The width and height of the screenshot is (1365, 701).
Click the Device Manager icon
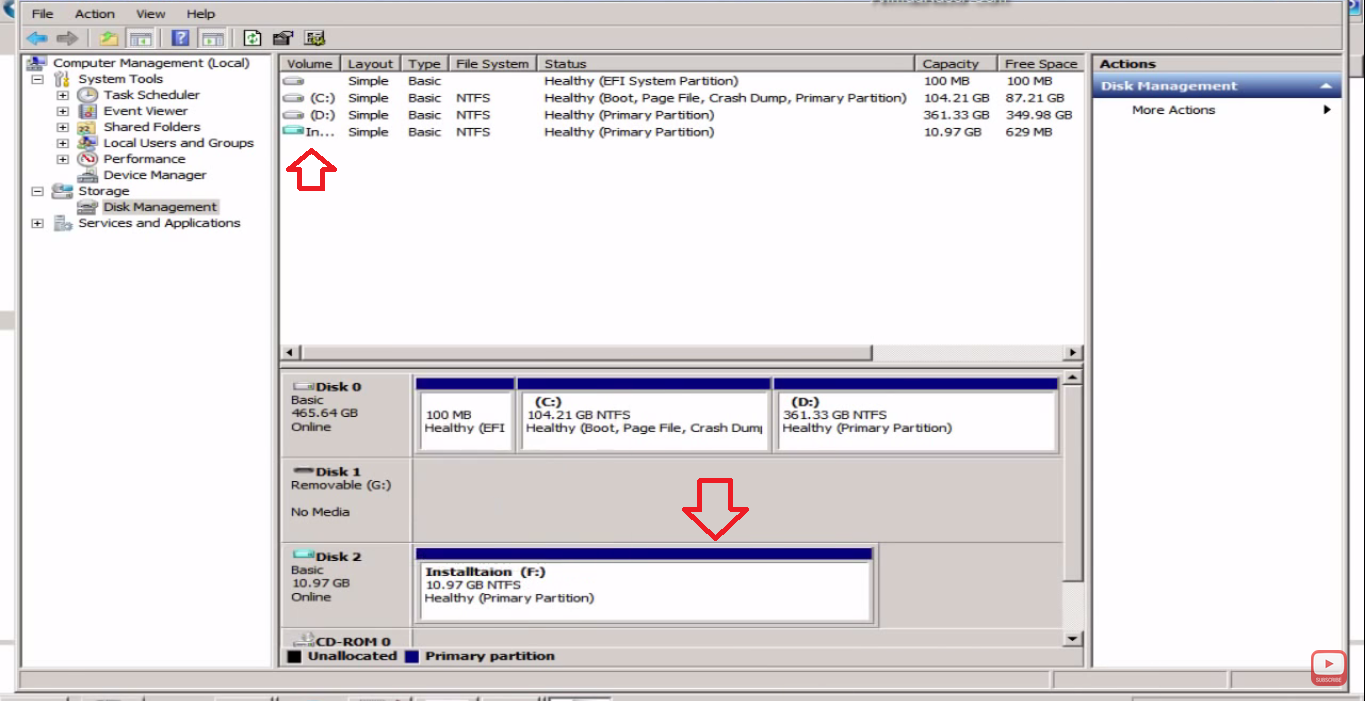tap(87, 175)
